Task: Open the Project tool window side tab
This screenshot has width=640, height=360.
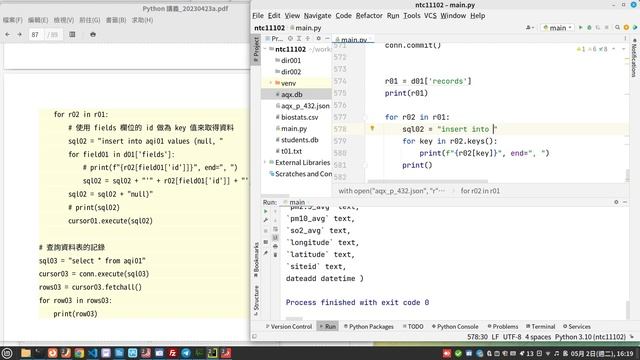Action: [256, 49]
